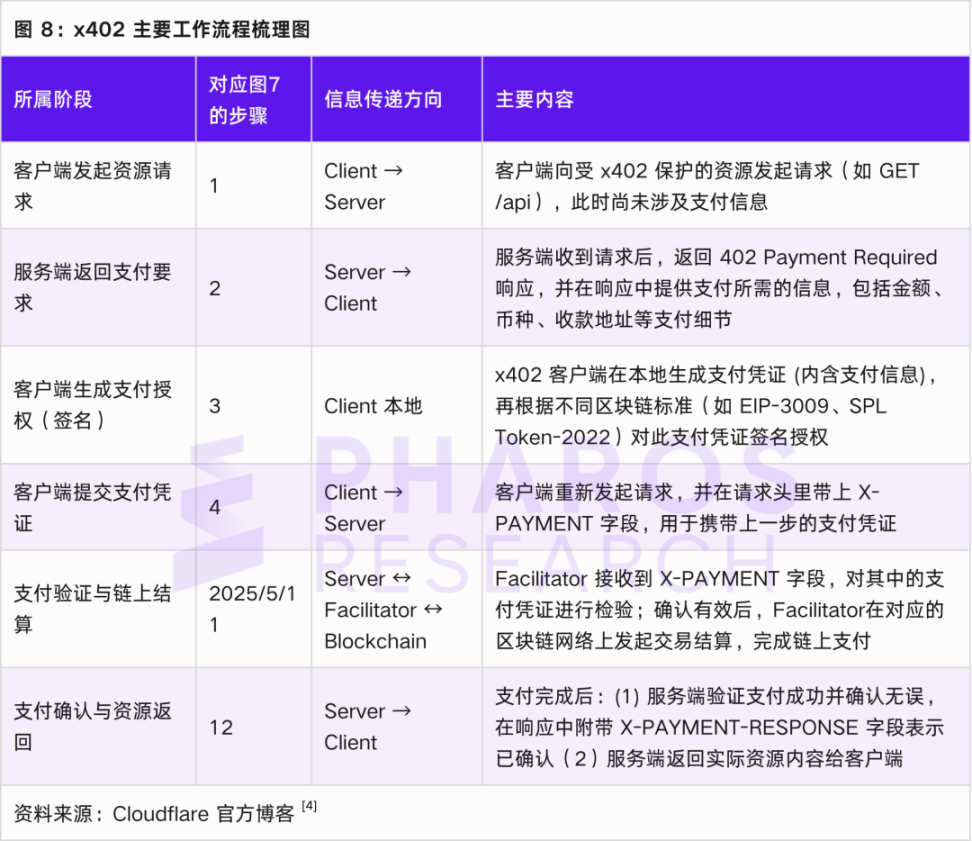Click the description mentioning 402 Payment Required
The height and width of the screenshot is (841, 972).
point(717,288)
